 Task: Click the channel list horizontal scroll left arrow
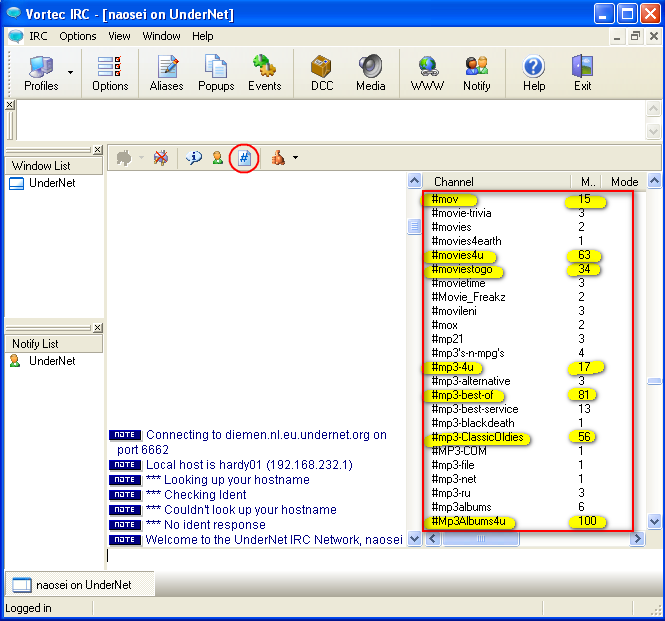[x=432, y=539]
